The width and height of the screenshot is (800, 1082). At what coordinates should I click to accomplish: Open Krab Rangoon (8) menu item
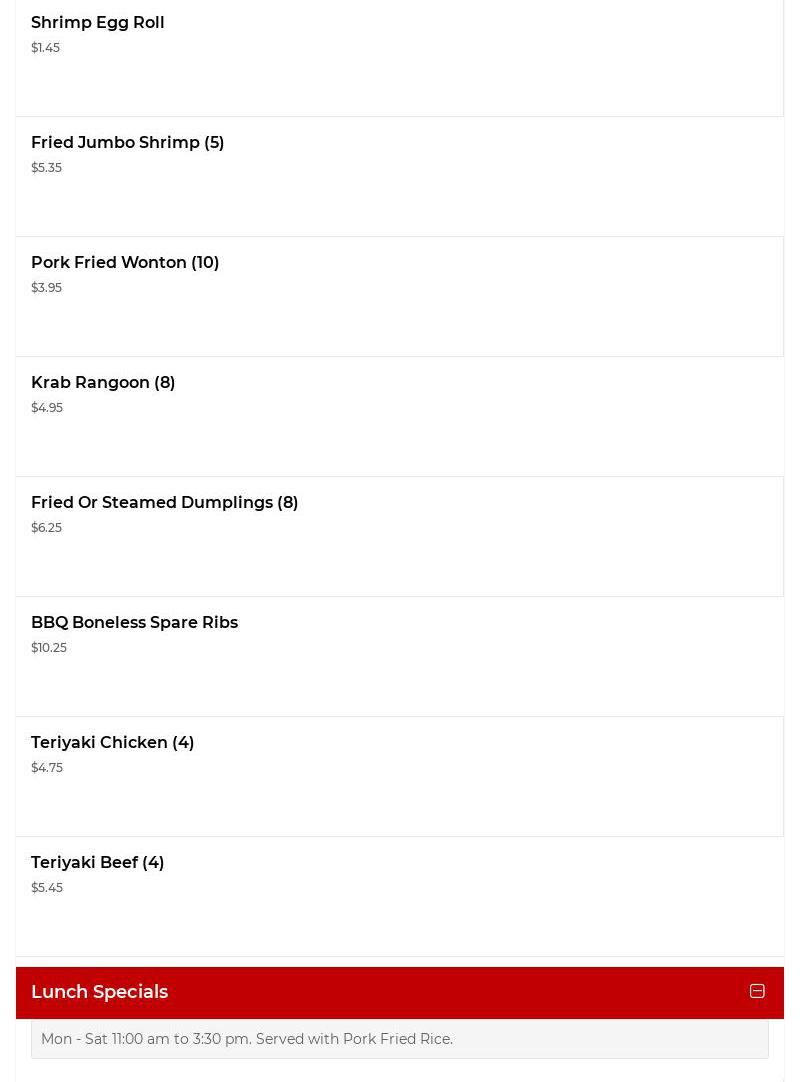[103, 382]
